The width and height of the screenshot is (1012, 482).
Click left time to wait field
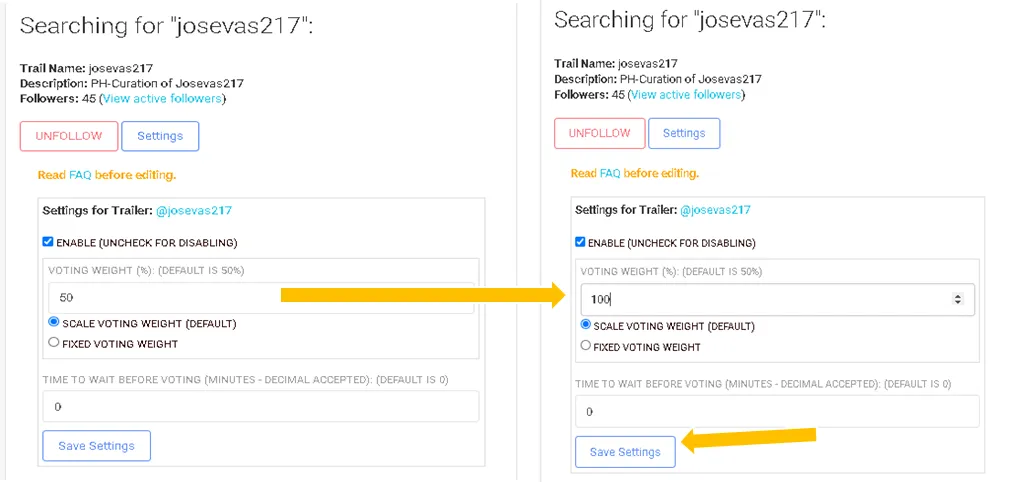[x=261, y=407]
